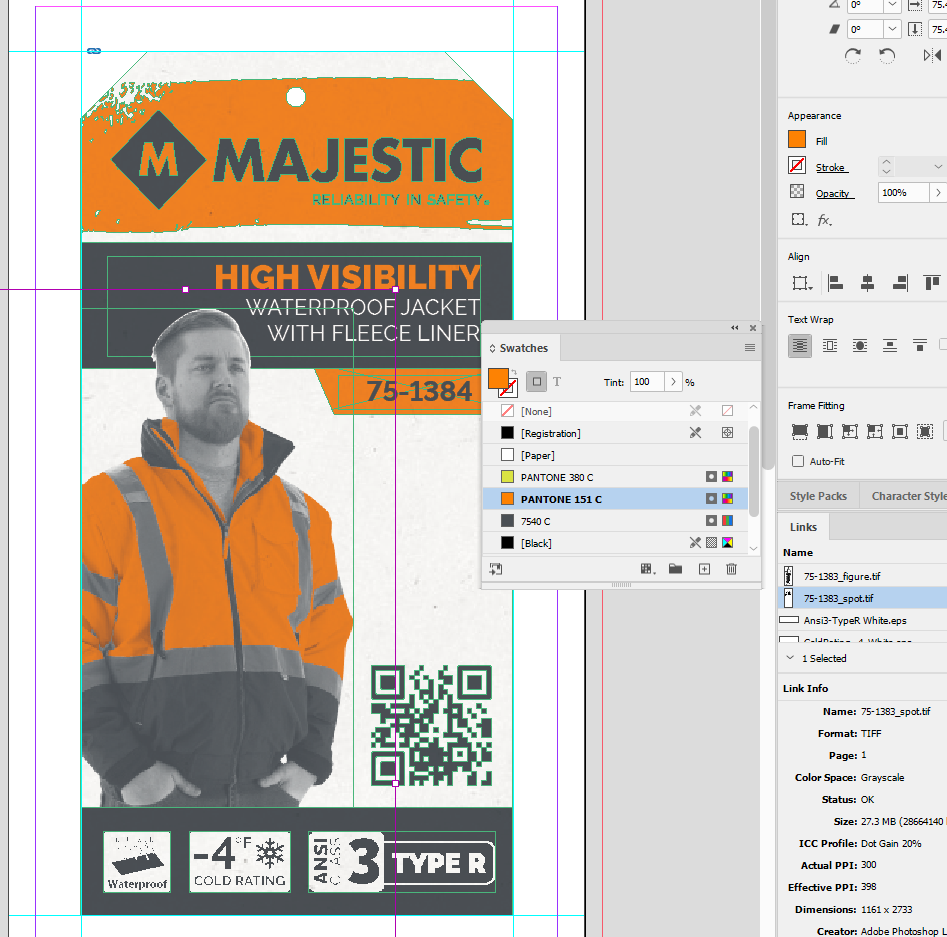947x937 pixels.
Task: Rotate selection 90° clockwise
Action: pos(852,56)
